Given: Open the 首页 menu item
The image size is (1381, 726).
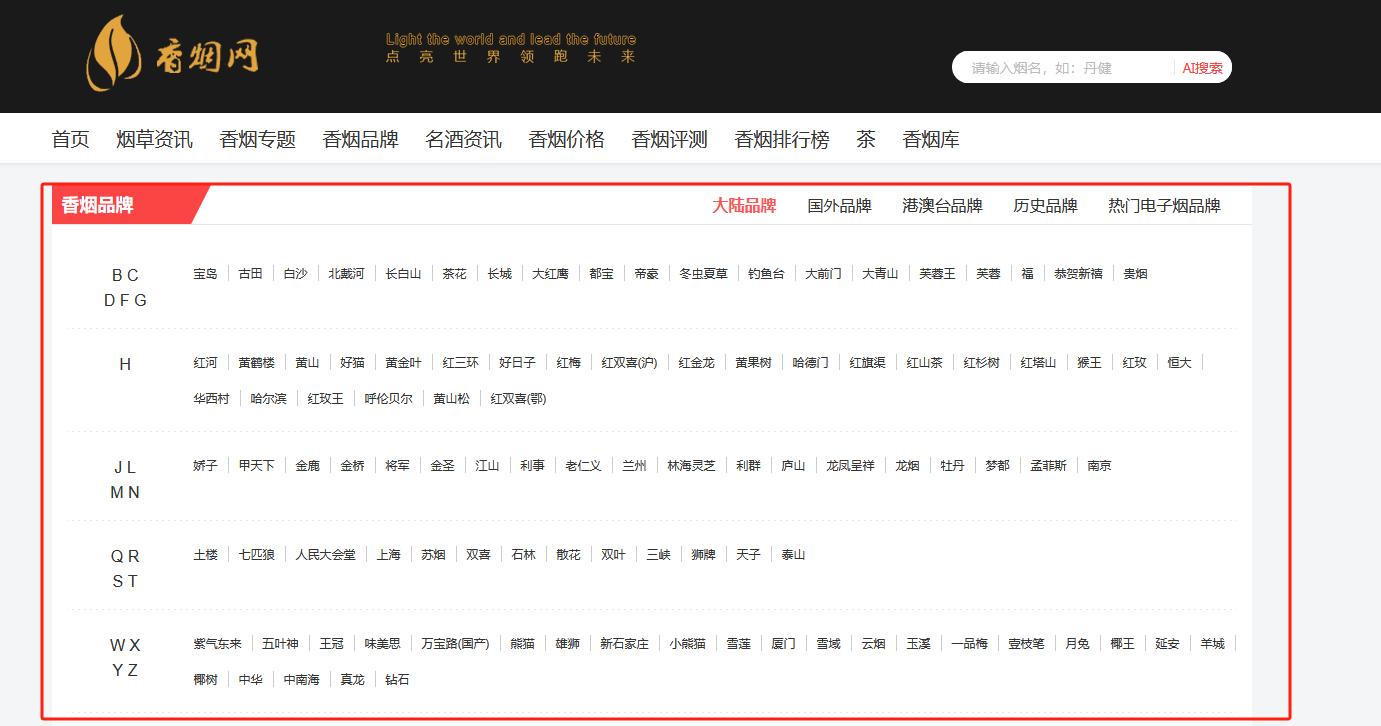Looking at the screenshot, I should pos(70,139).
